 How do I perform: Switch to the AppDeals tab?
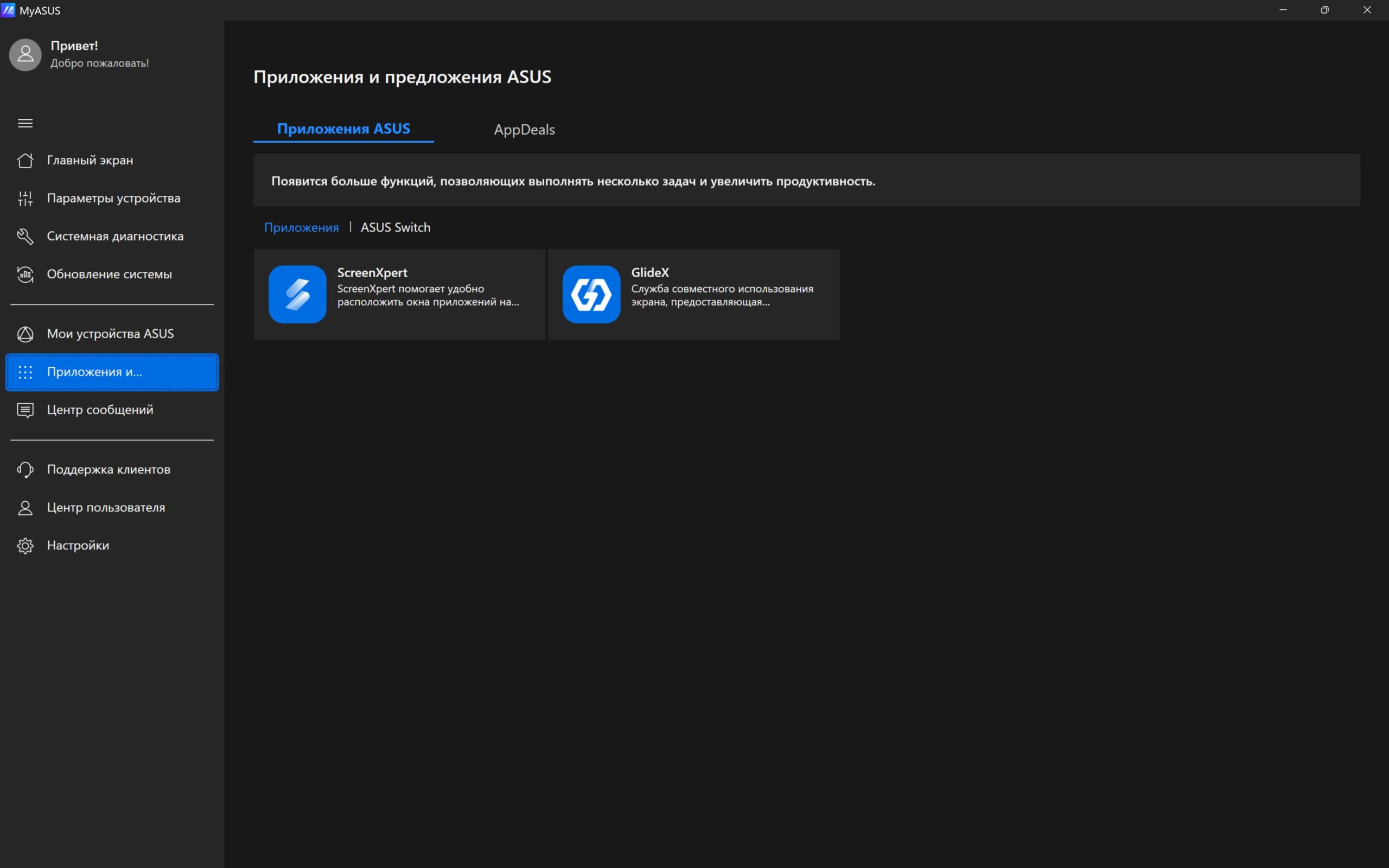tap(524, 129)
